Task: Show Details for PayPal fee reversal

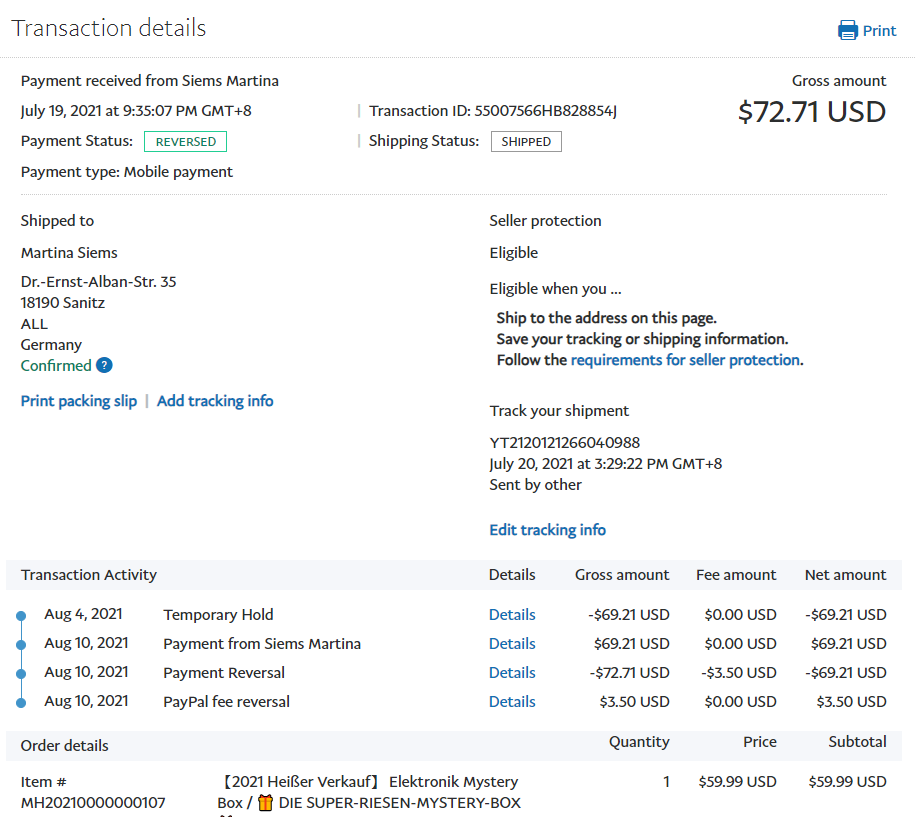Action: pyautogui.click(x=512, y=702)
